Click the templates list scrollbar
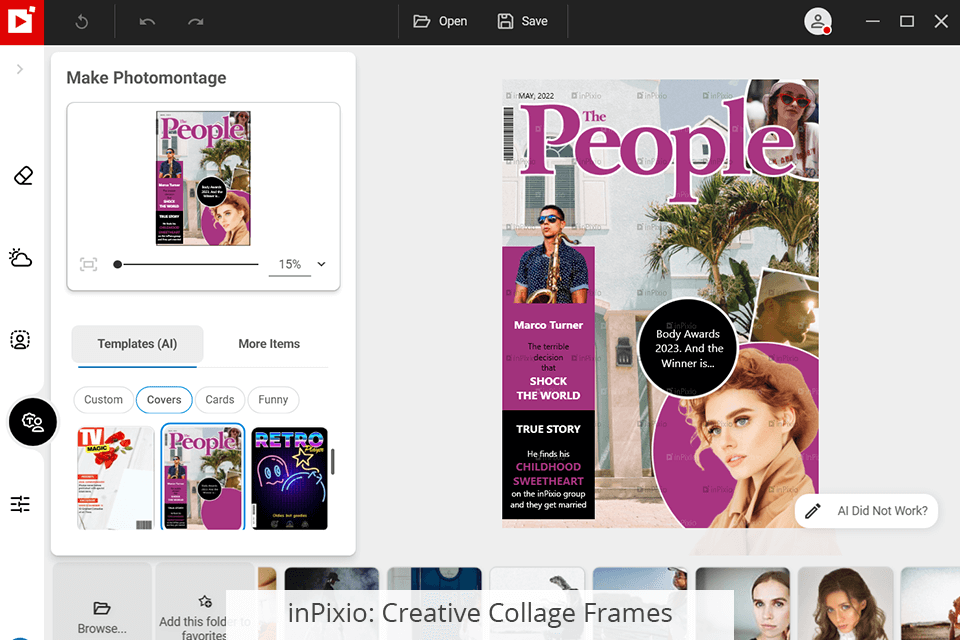The width and height of the screenshot is (960, 640). pyautogui.click(x=333, y=462)
